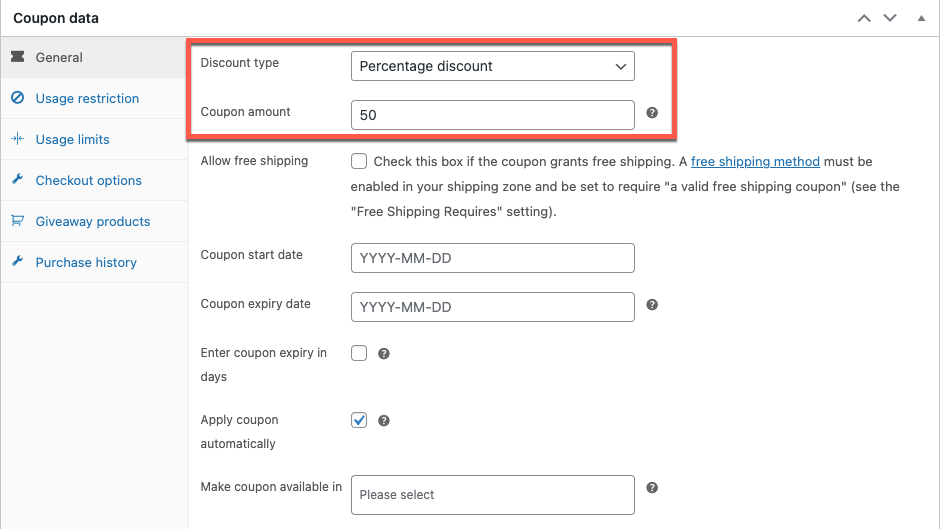Image resolution: width=940 pixels, height=529 pixels.
Task: Show help for Apply coupon automatically
Action: pyautogui.click(x=384, y=421)
